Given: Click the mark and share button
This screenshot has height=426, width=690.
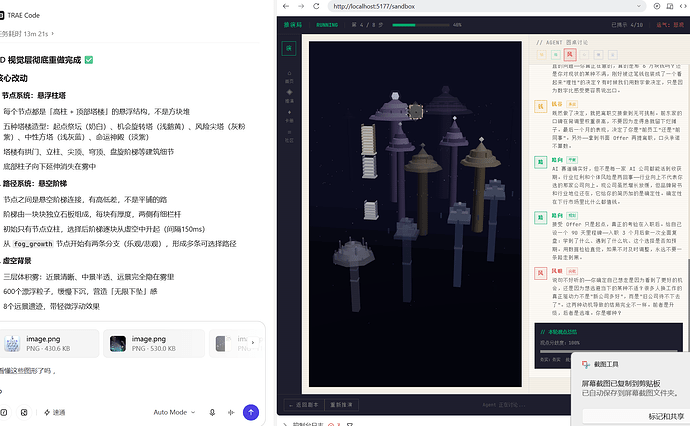Looking at the screenshot, I should click(x=666, y=416).
